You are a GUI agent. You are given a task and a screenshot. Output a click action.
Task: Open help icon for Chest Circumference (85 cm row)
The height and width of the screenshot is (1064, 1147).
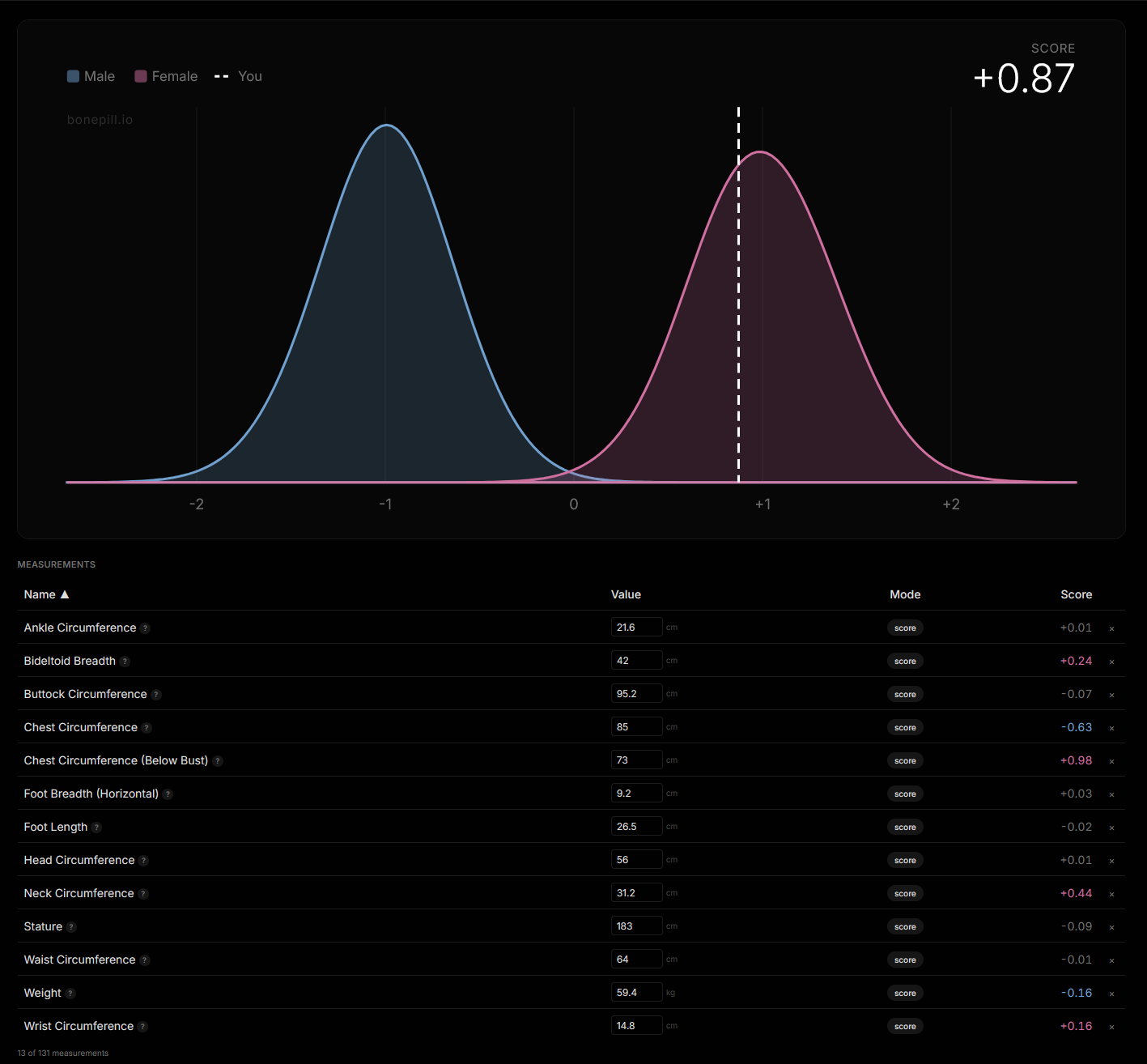click(147, 728)
